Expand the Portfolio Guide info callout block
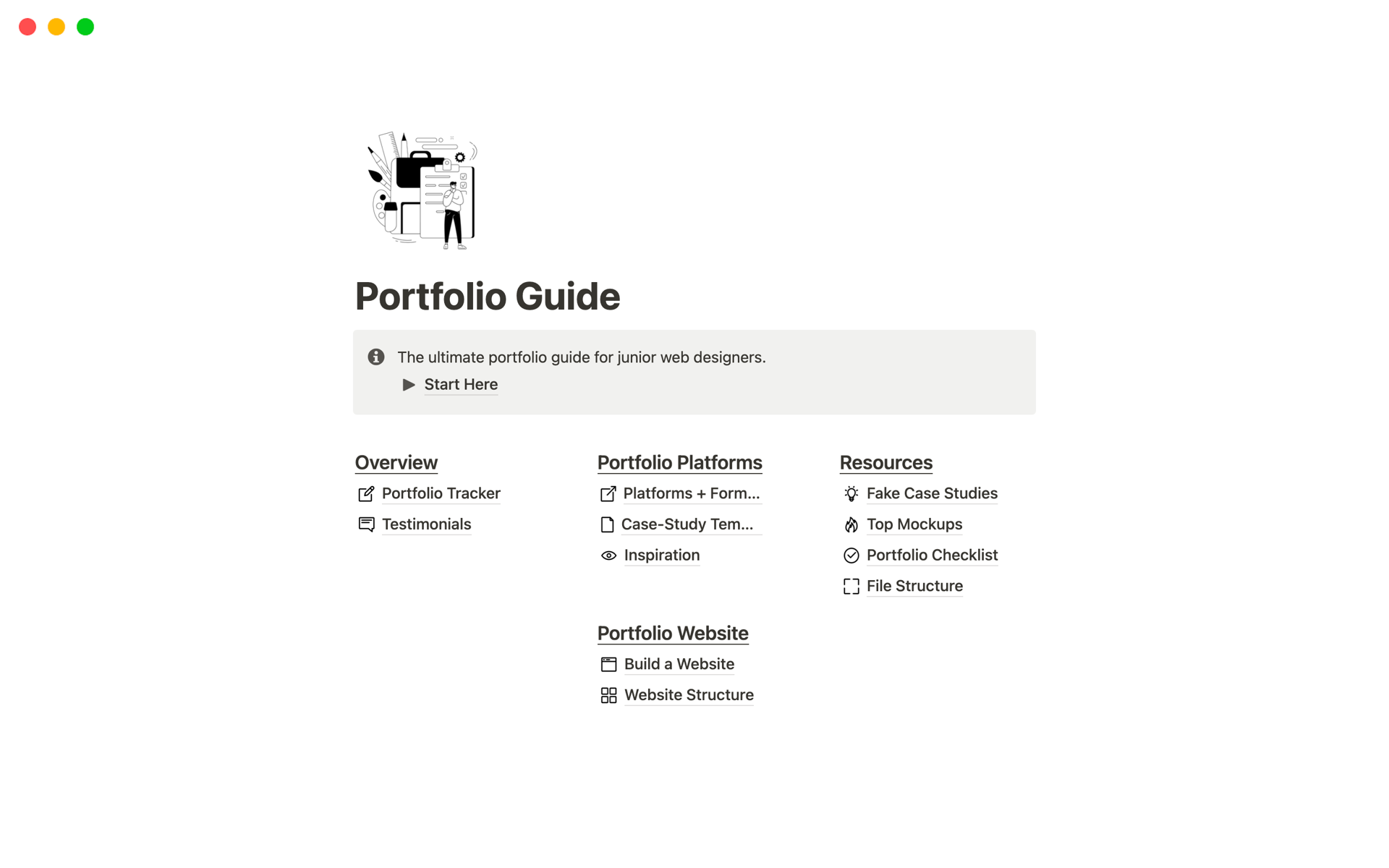 click(411, 384)
